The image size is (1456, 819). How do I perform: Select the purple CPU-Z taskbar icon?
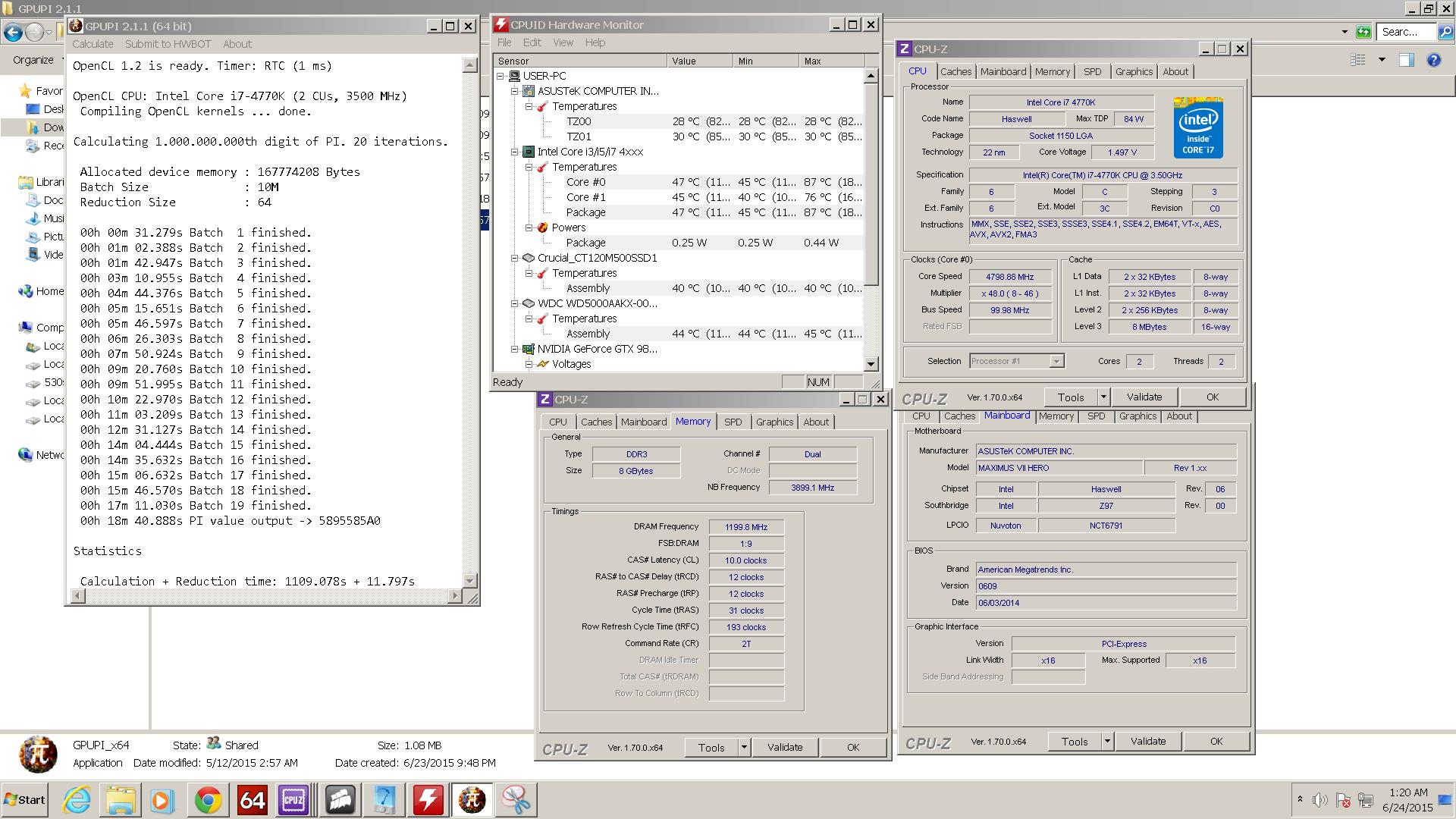pyautogui.click(x=293, y=800)
